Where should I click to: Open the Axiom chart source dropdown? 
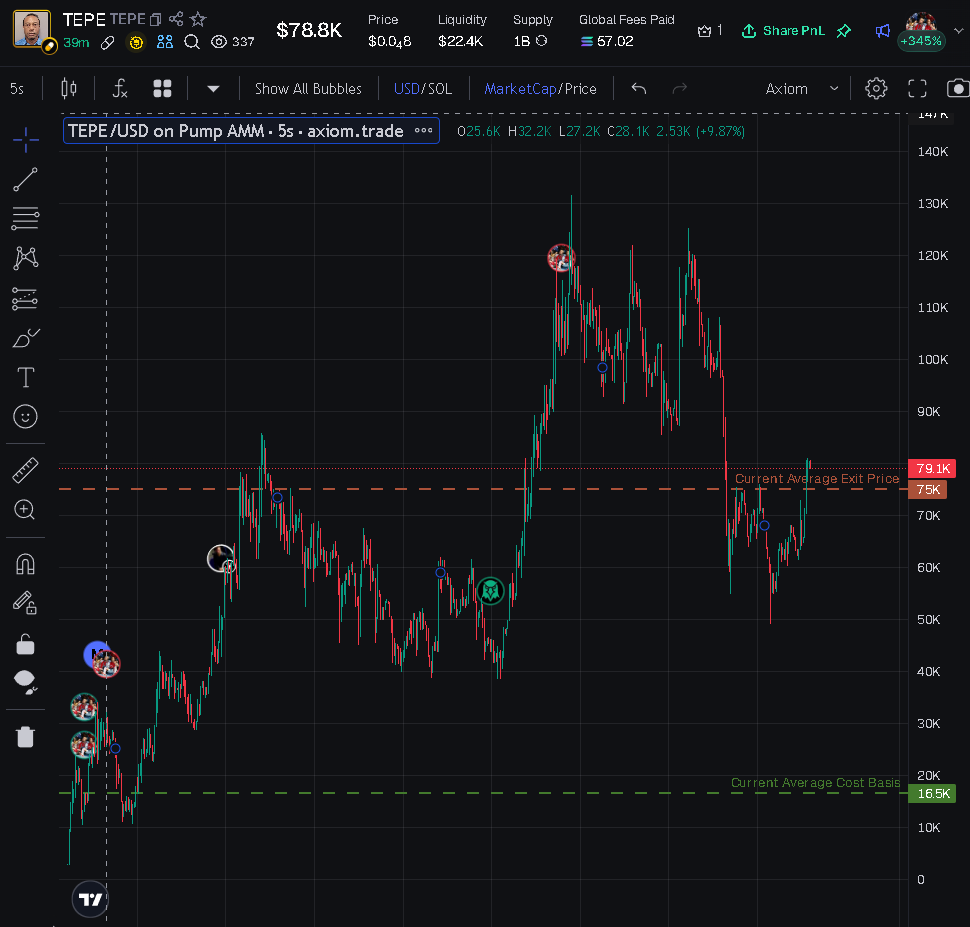tap(802, 88)
